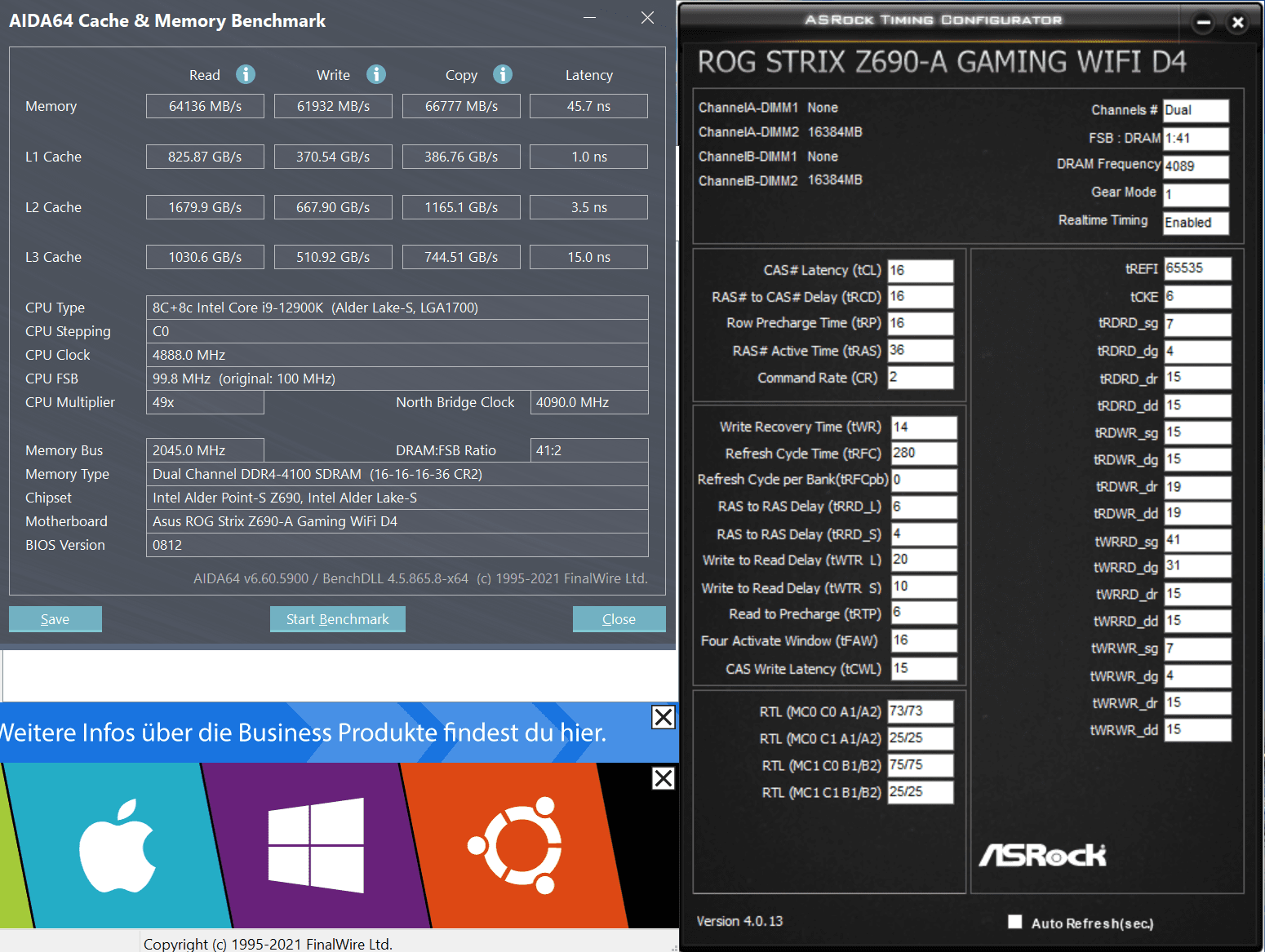Screen dimensions: 1265x952
Task: Click the L1 Cache Read value 825.87 GB/s
Action: (x=205, y=157)
